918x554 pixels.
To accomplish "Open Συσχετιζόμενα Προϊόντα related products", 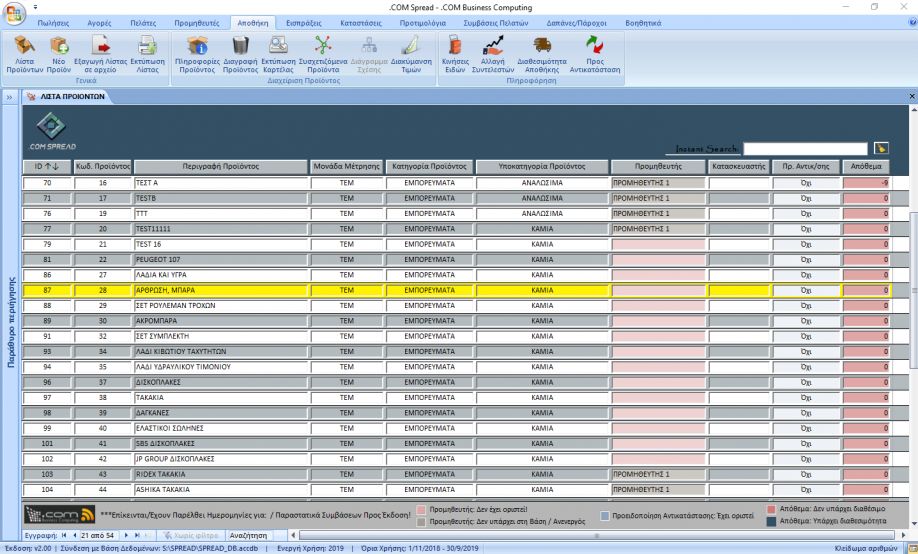I will click(x=323, y=54).
